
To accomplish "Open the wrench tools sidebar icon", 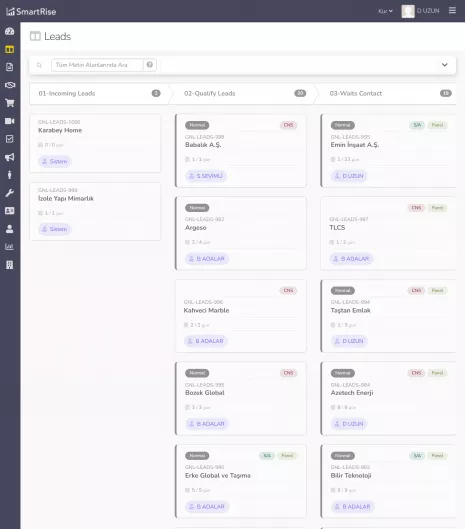I will pyautogui.click(x=10, y=193).
